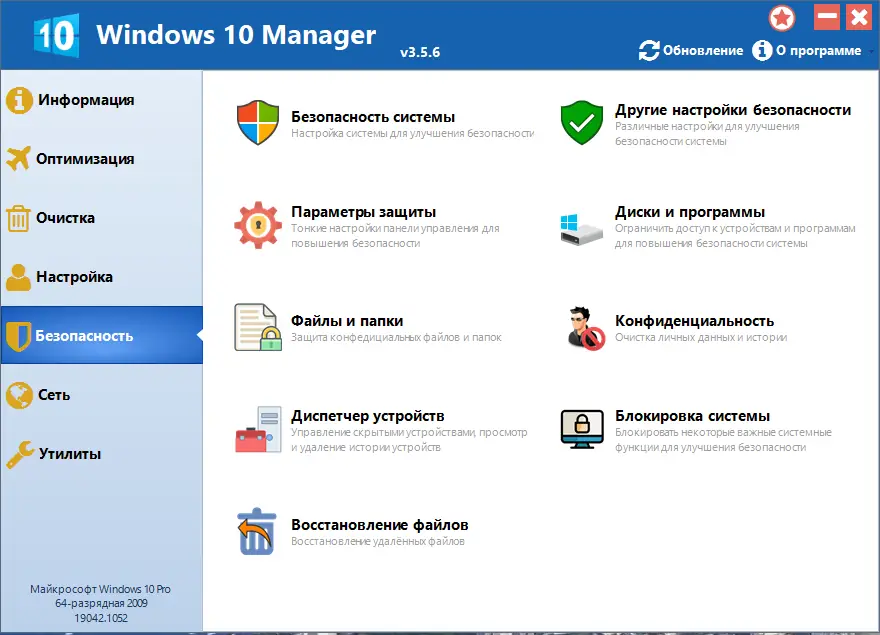880x635 pixels.
Task: Click the Утилиты wrench icon
Action: coord(20,454)
